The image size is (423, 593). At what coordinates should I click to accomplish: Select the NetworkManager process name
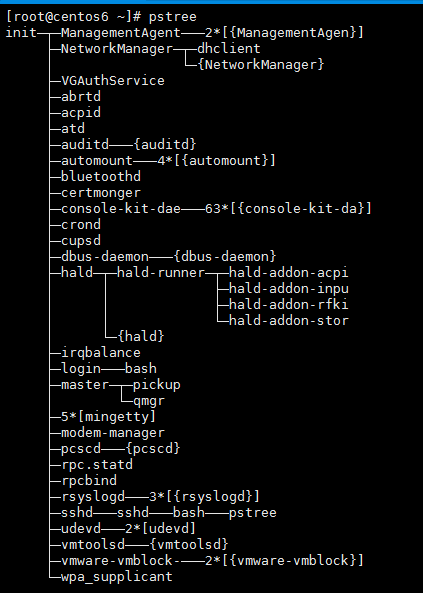coord(117,49)
